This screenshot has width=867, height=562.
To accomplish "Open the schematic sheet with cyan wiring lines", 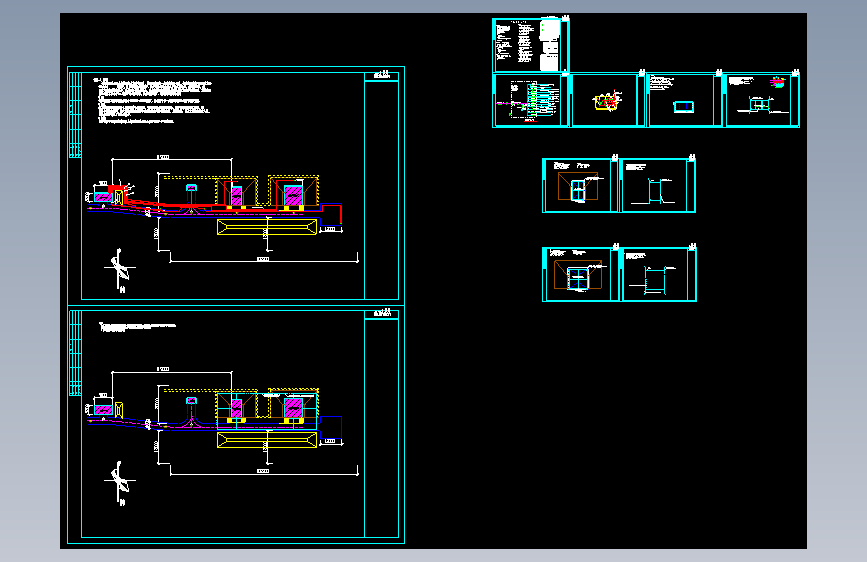I will tap(531, 100).
